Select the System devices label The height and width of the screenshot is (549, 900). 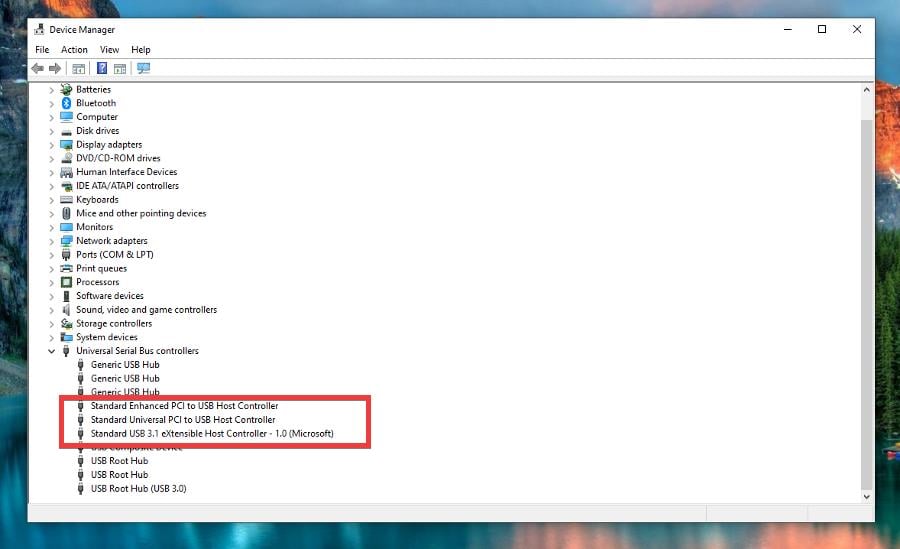click(107, 337)
